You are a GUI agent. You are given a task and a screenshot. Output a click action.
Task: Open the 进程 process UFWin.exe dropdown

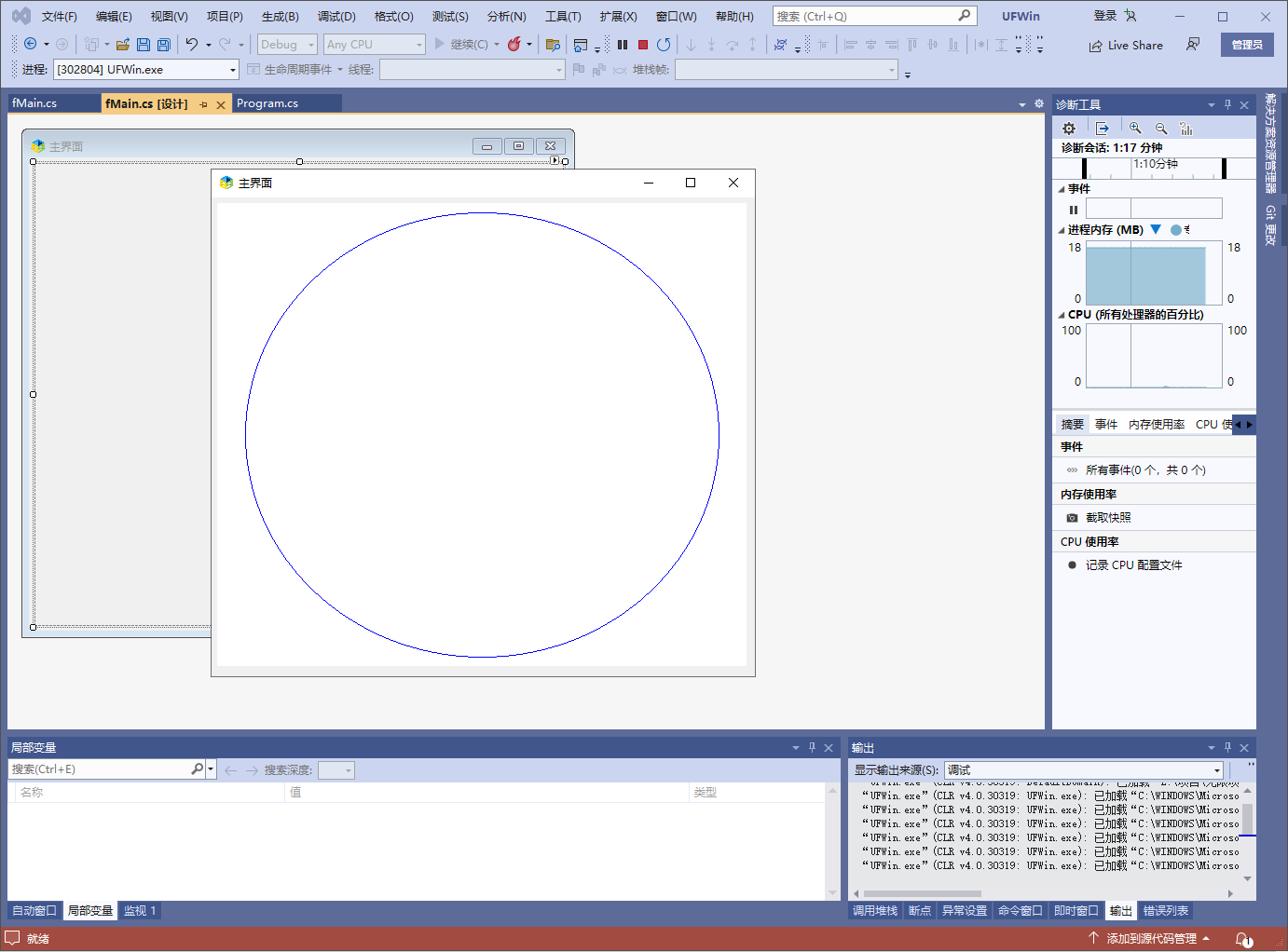146,70
